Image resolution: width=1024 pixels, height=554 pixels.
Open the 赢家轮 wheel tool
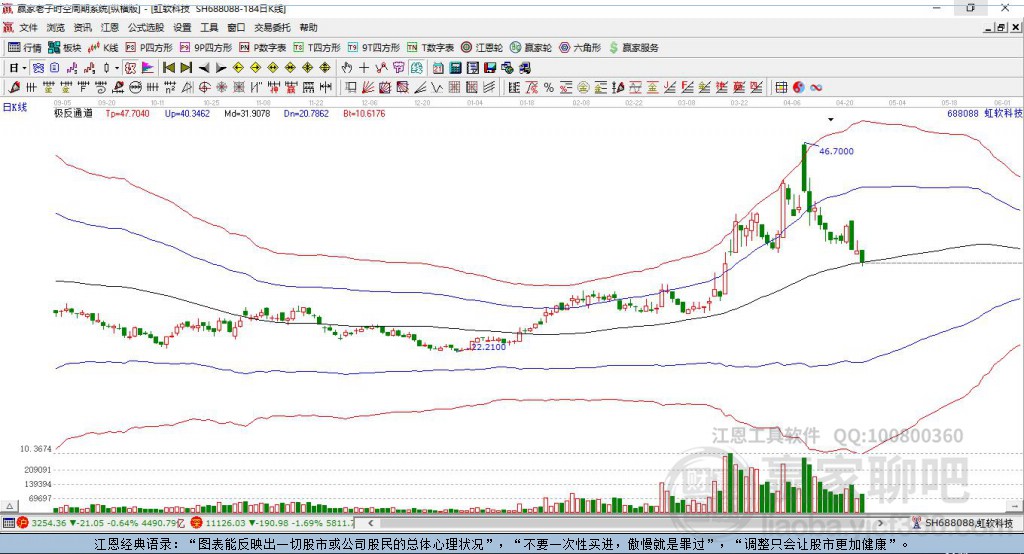click(x=531, y=48)
